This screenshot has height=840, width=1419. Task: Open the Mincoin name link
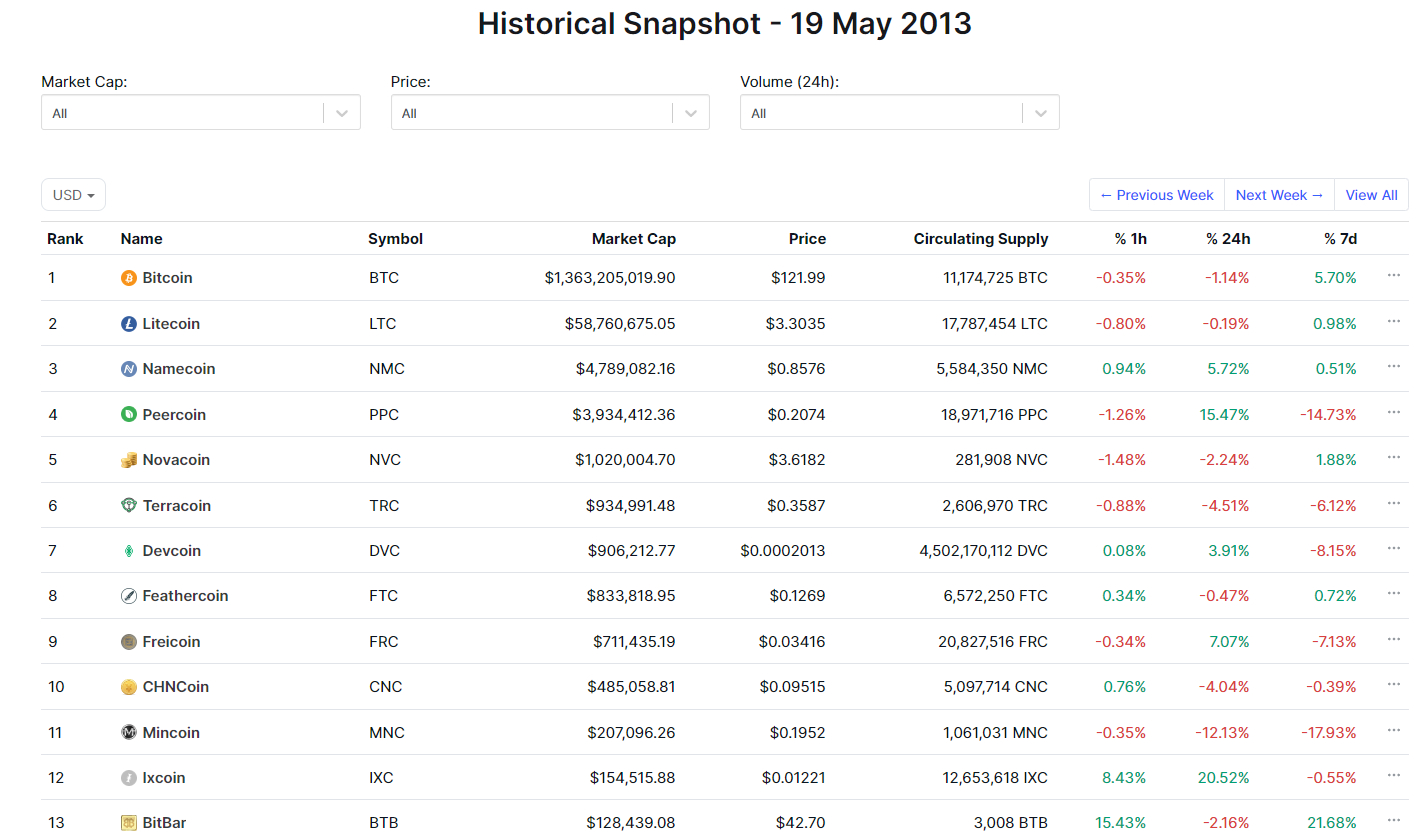pos(171,733)
